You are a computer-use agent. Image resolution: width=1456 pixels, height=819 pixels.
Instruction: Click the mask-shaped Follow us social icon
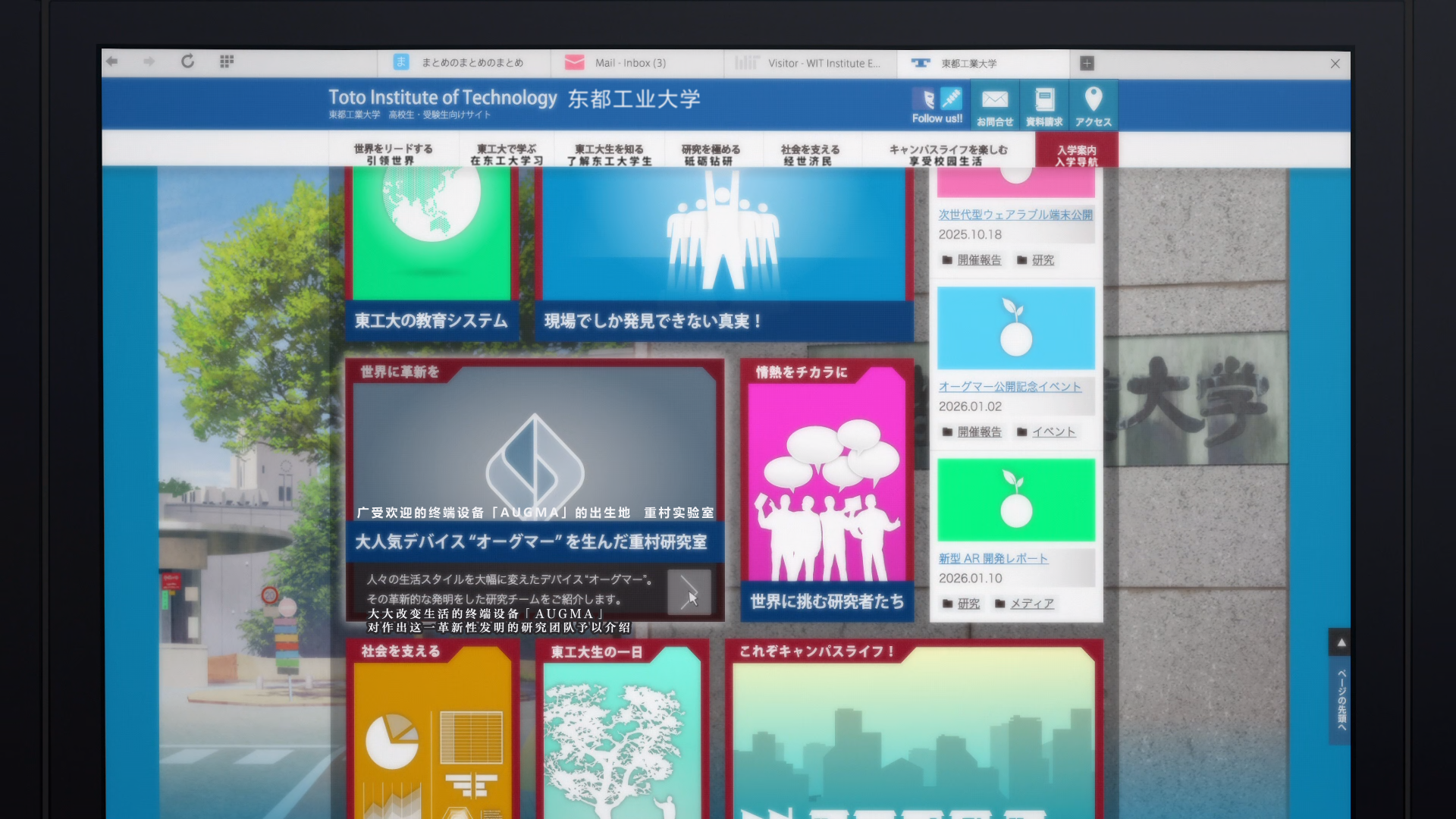coord(926,96)
